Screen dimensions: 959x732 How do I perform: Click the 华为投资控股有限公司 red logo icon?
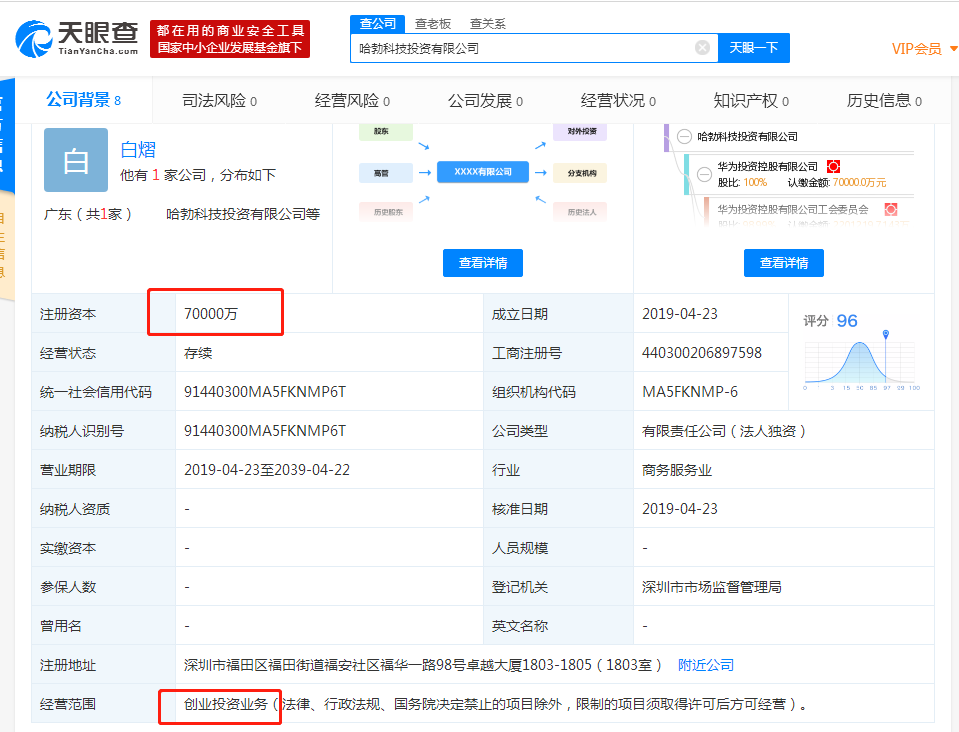point(833,165)
